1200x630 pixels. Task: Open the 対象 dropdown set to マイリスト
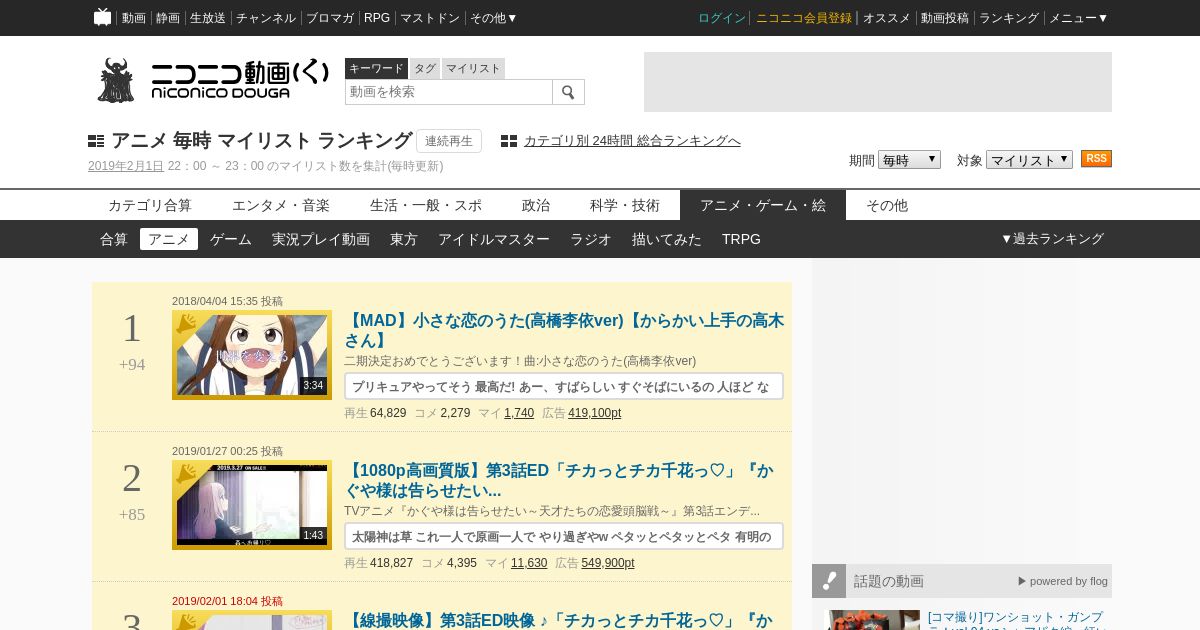[x=1029, y=160]
